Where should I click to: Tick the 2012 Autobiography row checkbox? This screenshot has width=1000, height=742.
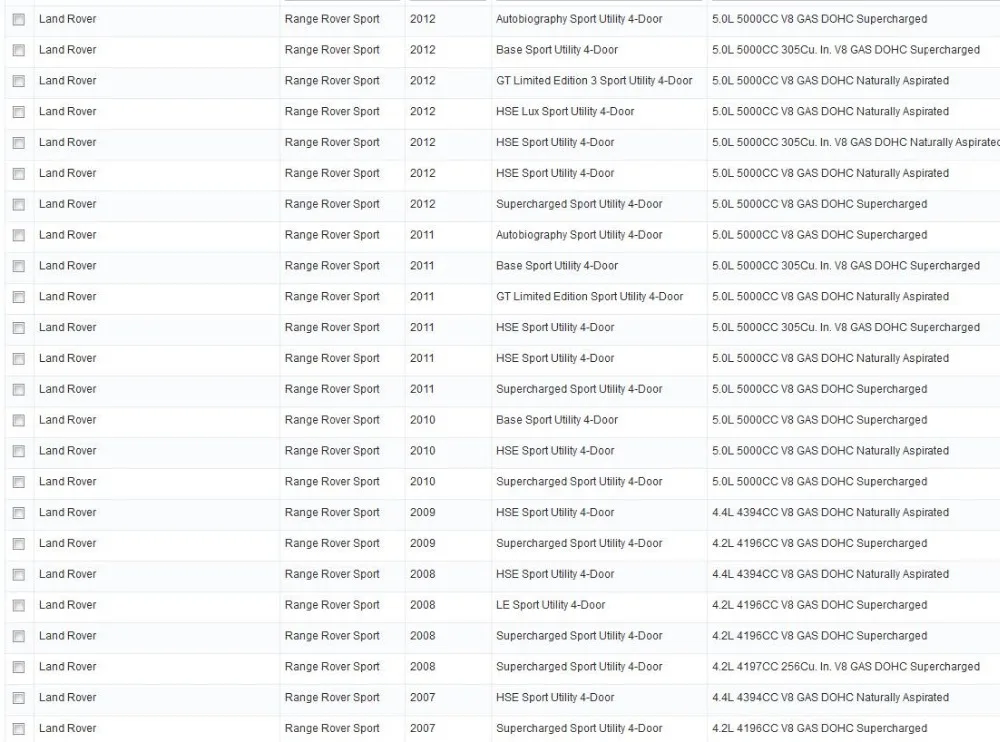coord(19,20)
